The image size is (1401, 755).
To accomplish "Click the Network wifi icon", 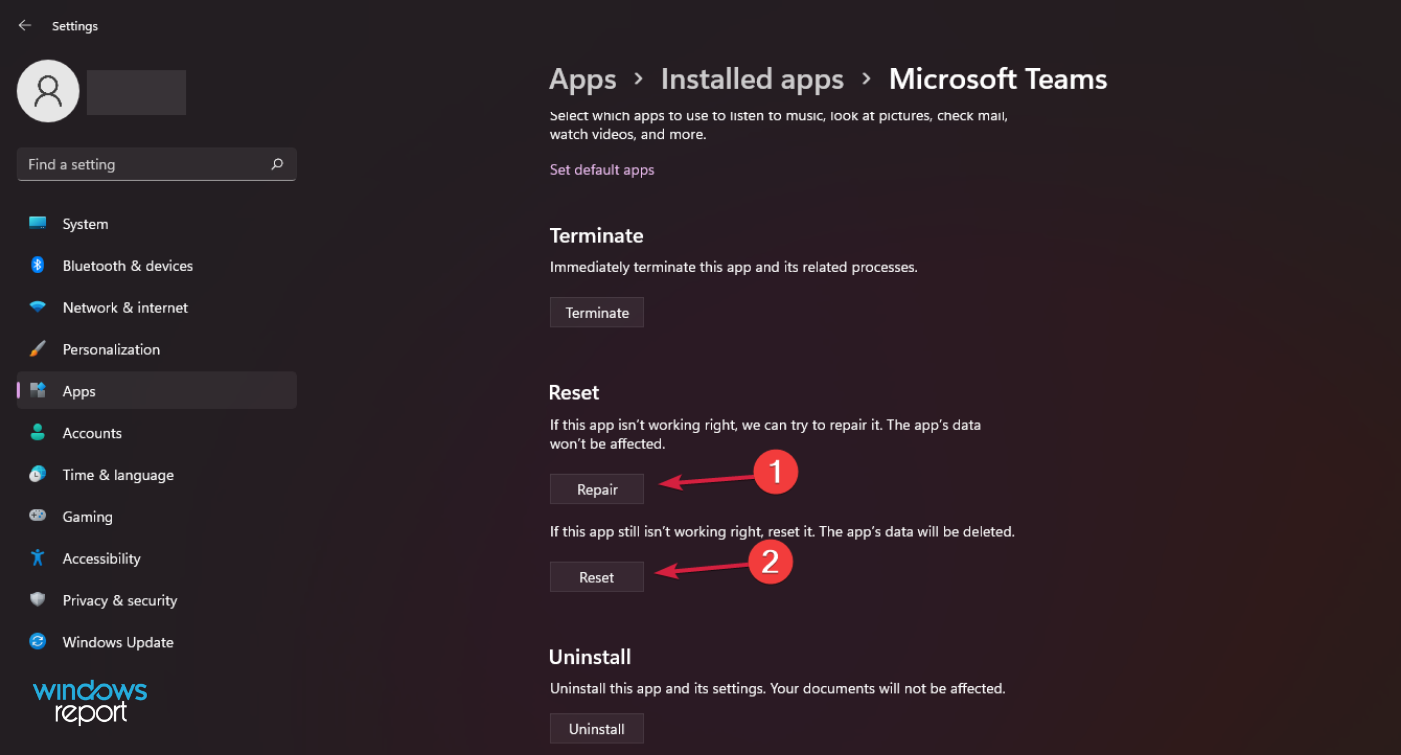I will (x=38, y=307).
